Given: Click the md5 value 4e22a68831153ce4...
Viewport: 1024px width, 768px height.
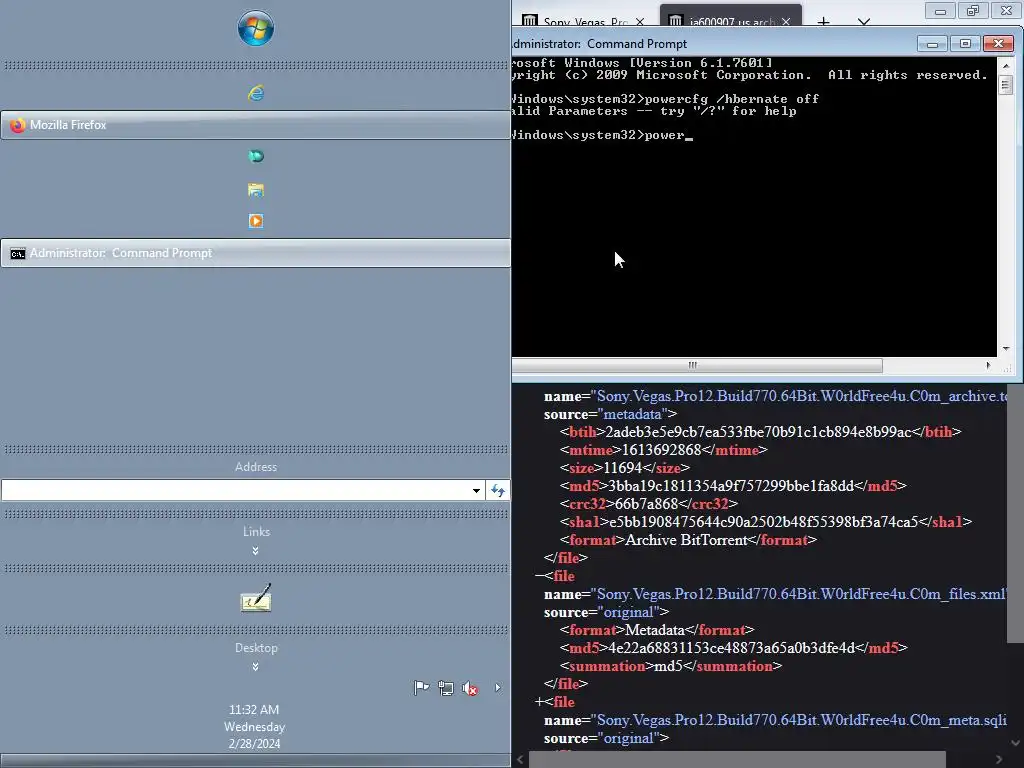Looking at the screenshot, I should [732, 648].
